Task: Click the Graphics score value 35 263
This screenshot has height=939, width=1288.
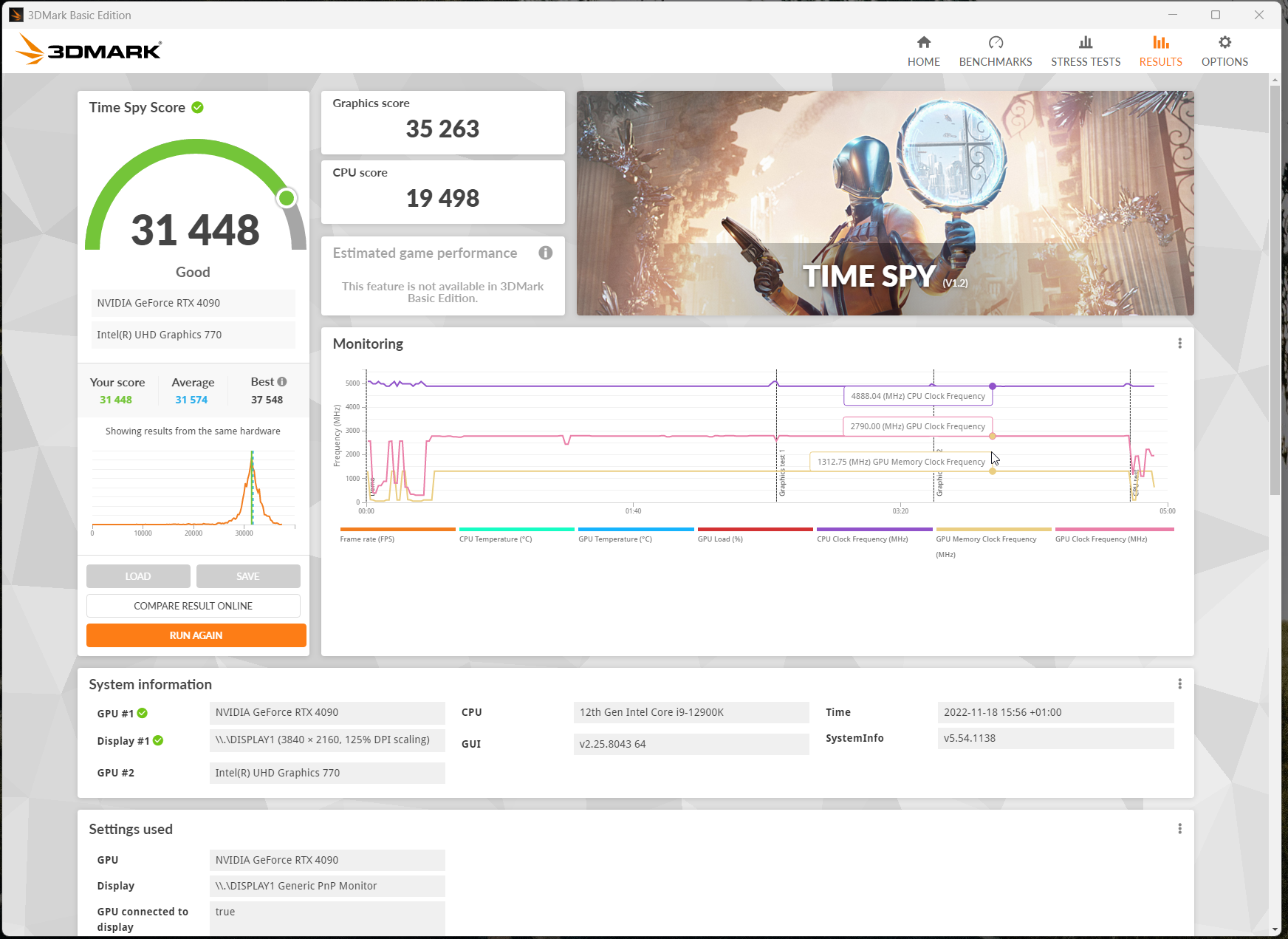Action: (442, 129)
